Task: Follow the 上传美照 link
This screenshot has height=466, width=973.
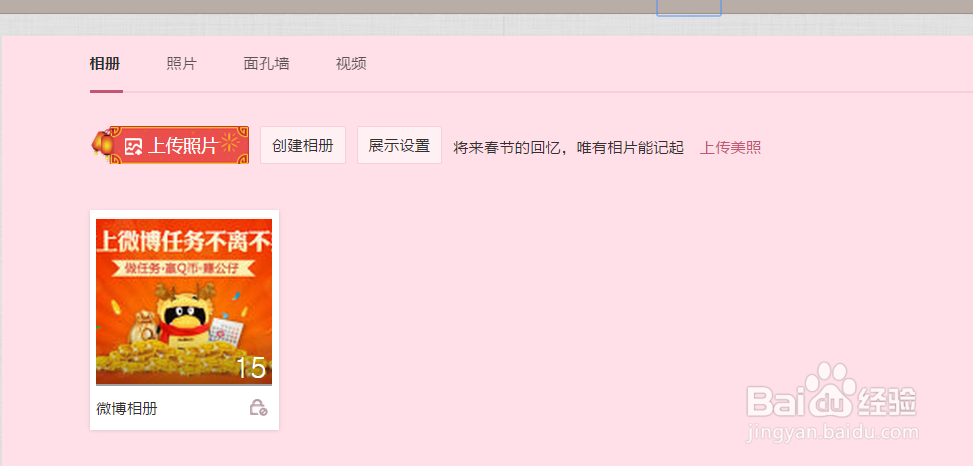Action: click(x=730, y=148)
